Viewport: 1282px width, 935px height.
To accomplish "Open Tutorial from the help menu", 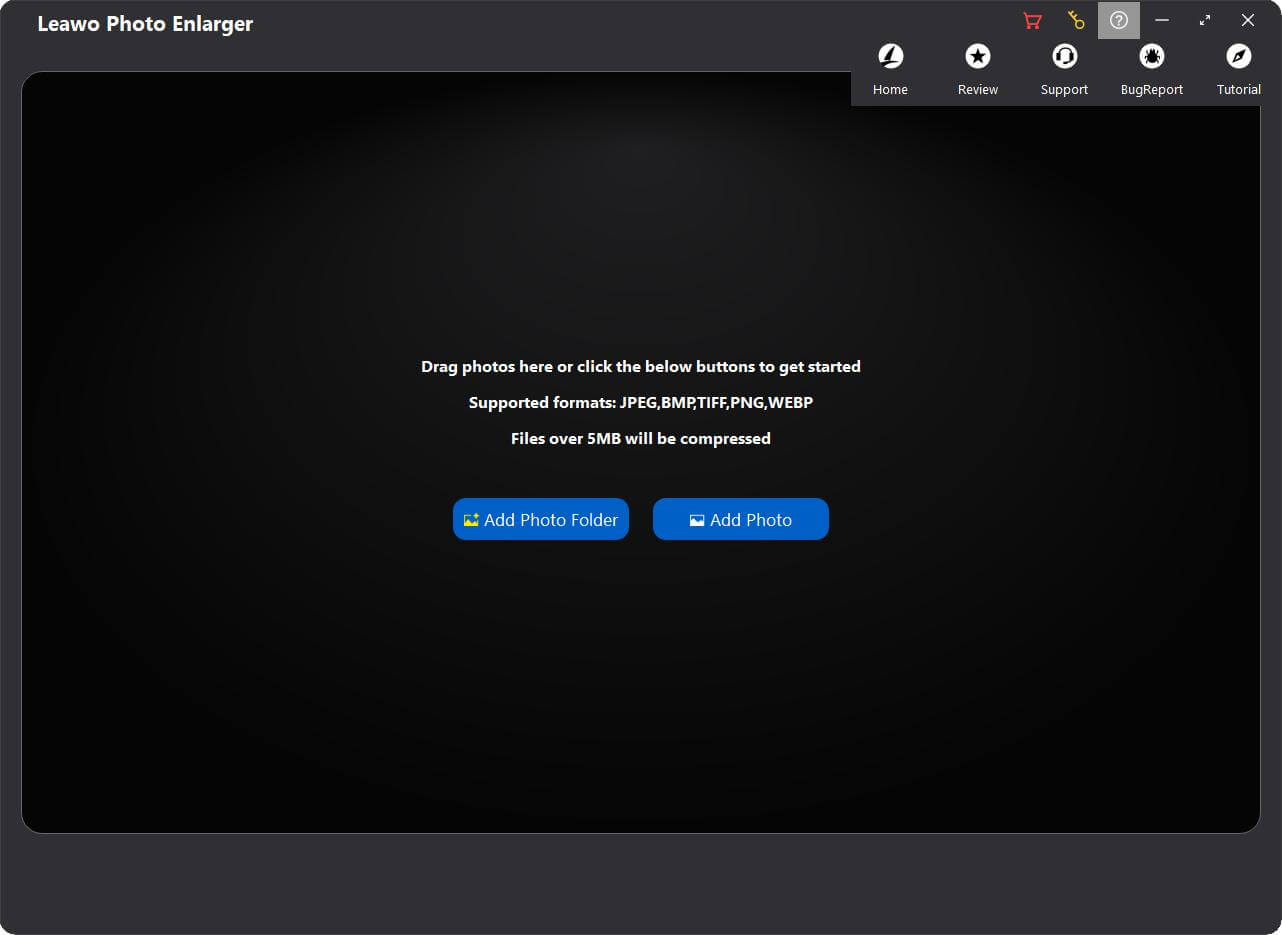I will click(x=1239, y=70).
